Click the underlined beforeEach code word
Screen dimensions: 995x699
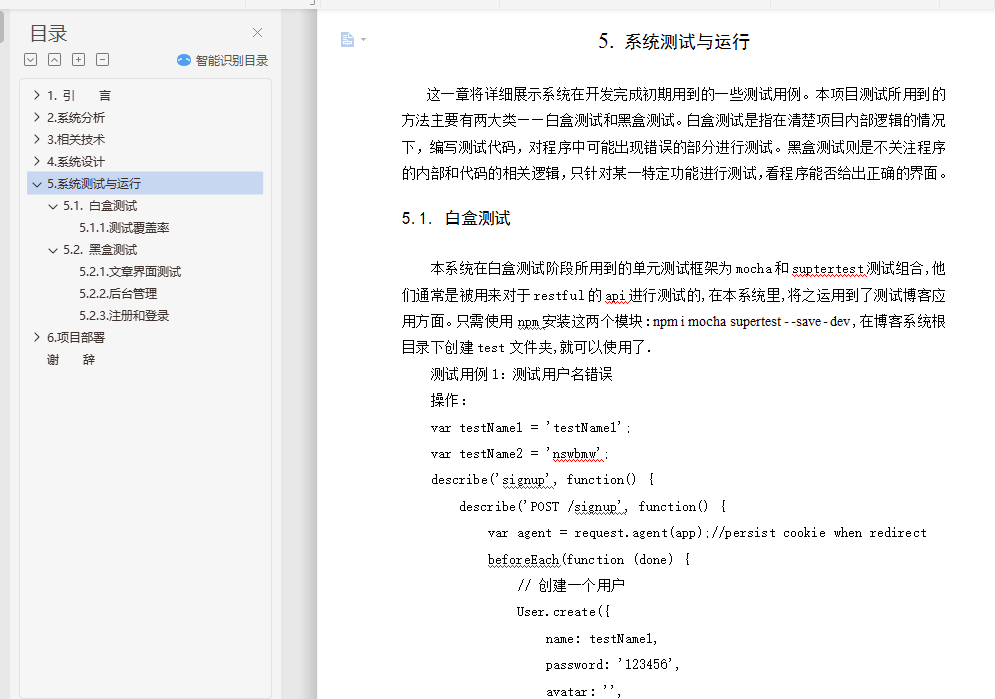pyautogui.click(x=524, y=559)
